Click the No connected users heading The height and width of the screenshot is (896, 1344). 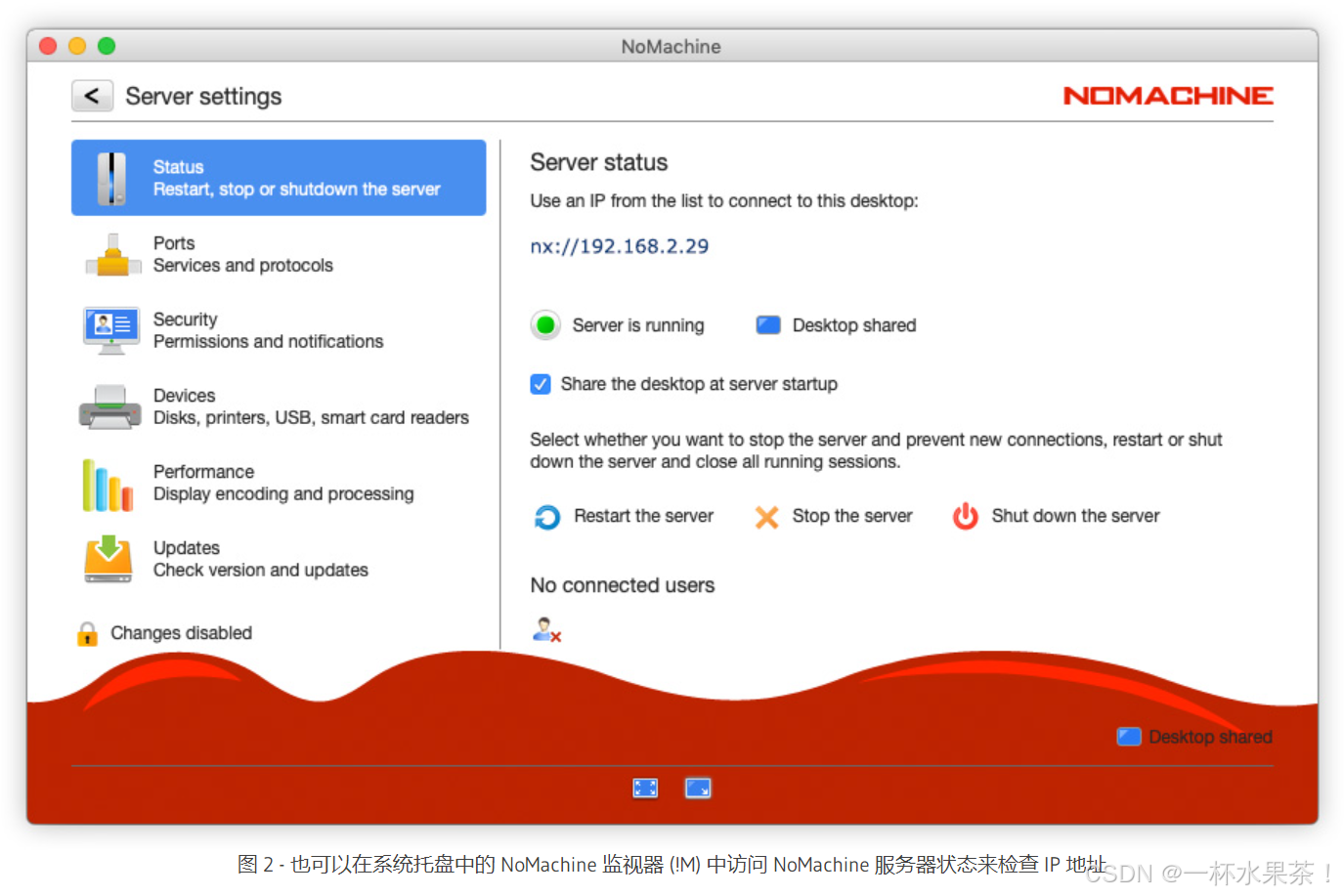623,585
